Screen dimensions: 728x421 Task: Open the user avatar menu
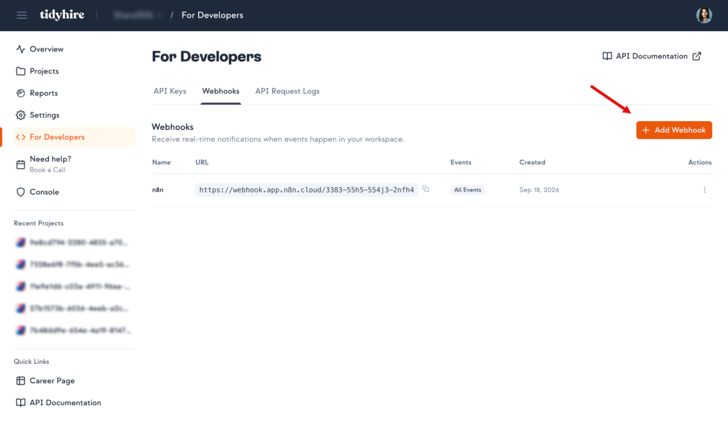(704, 15)
